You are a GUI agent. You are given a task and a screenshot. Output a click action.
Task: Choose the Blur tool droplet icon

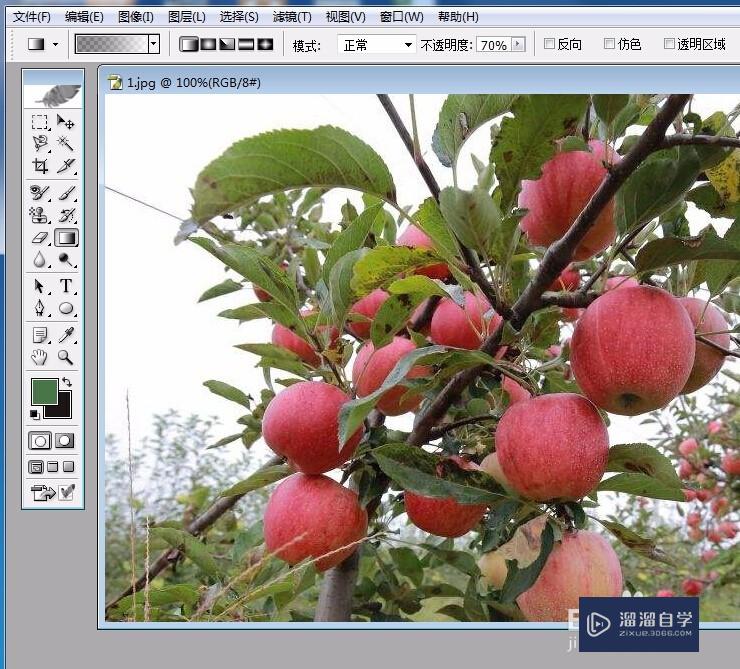(x=40, y=259)
